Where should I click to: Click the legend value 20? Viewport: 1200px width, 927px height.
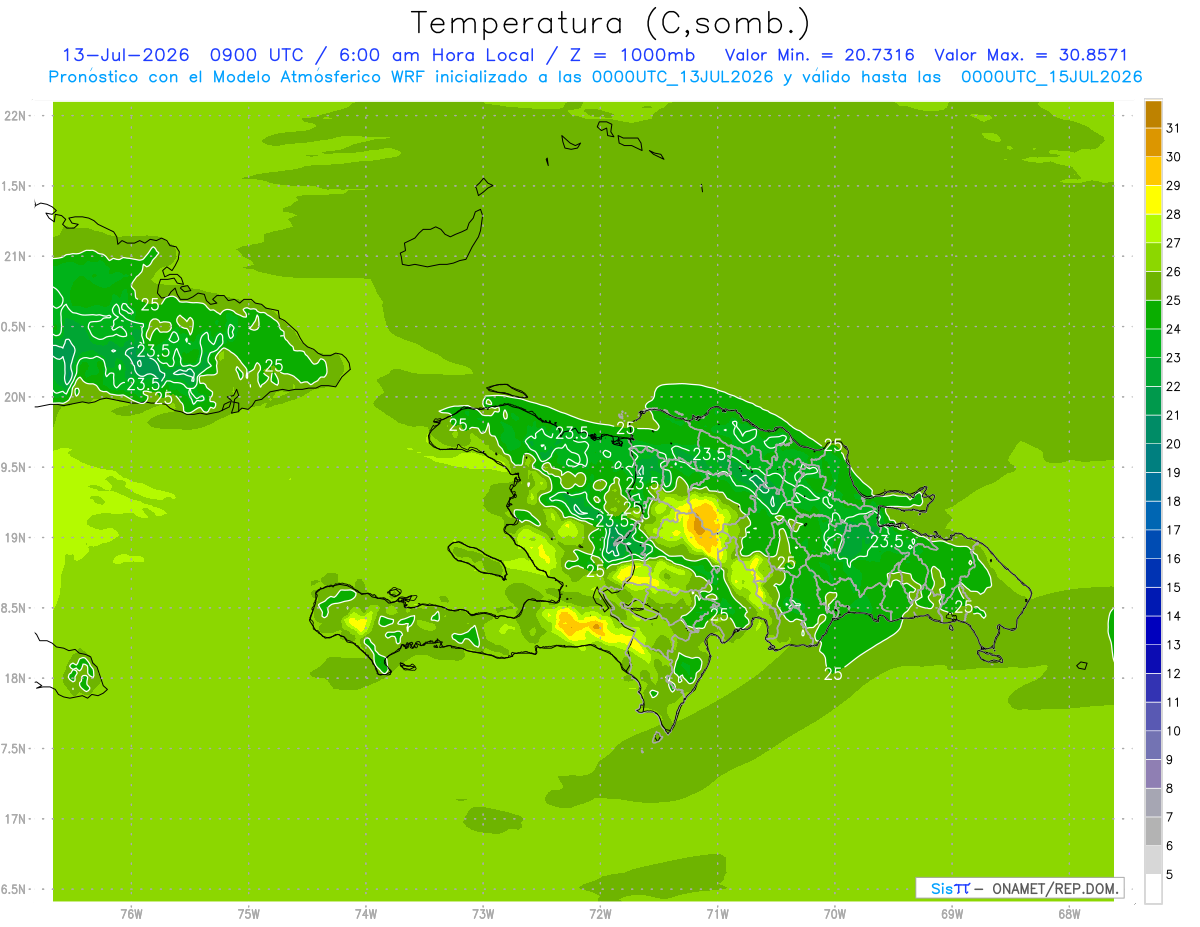click(1173, 444)
